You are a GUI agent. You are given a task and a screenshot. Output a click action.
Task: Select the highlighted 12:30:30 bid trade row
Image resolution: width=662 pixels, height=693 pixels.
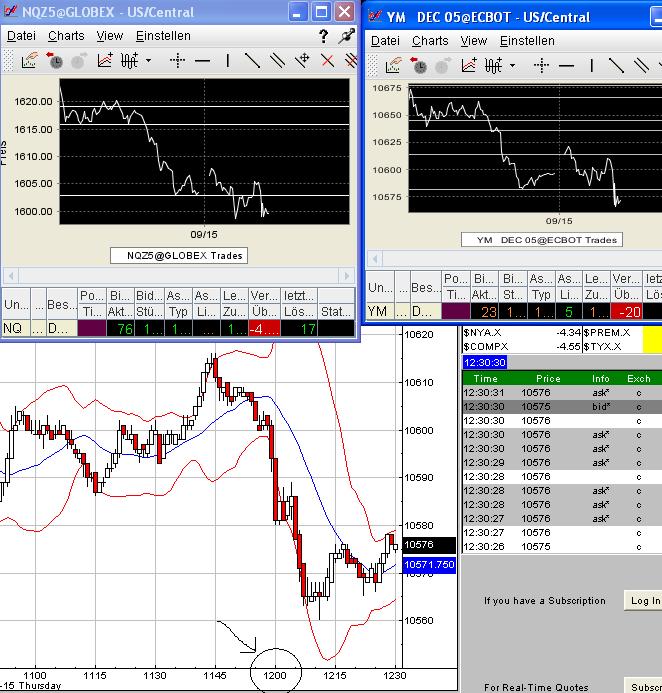point(562,407)
